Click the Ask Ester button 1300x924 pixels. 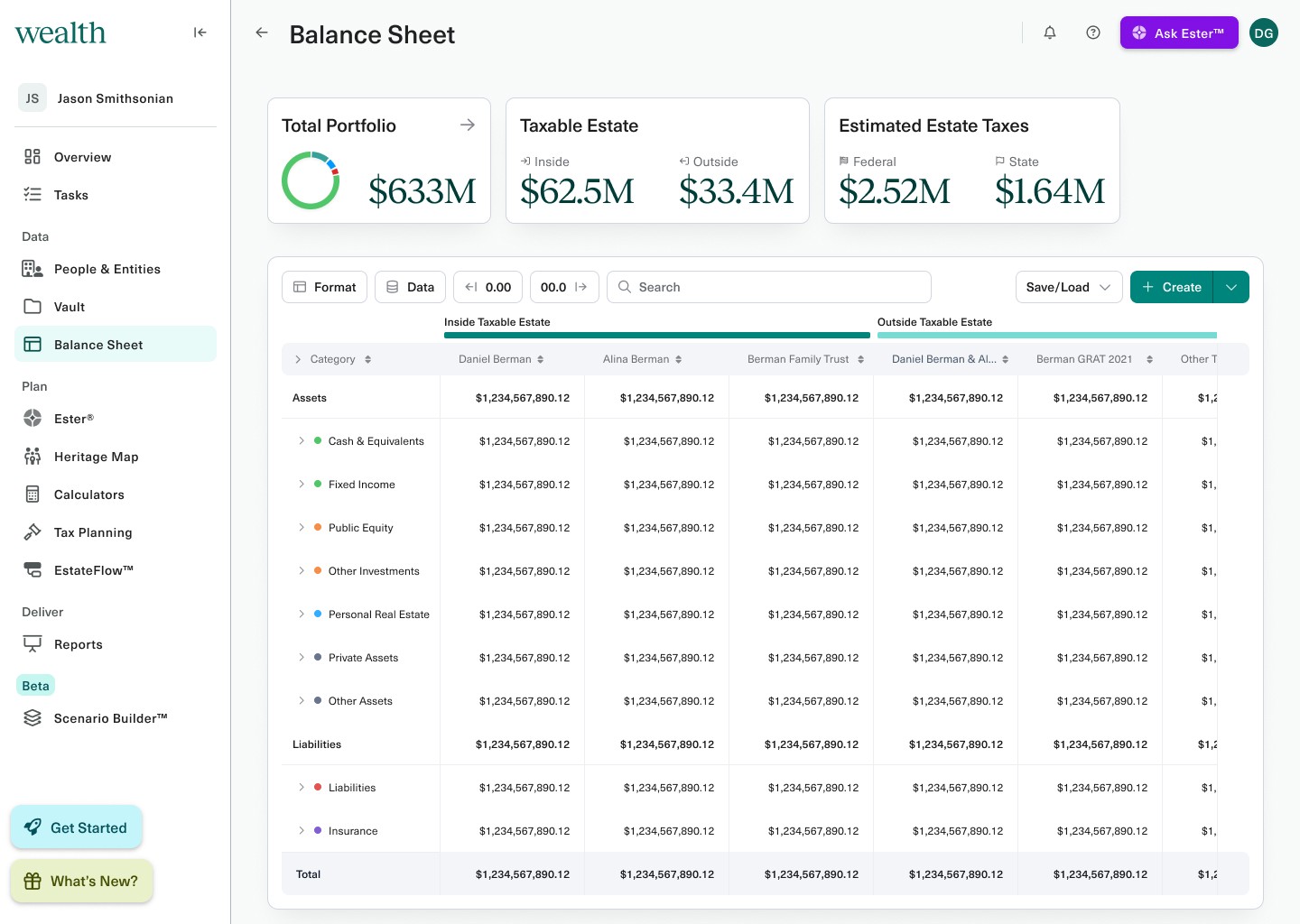[x=1178, y=32]
